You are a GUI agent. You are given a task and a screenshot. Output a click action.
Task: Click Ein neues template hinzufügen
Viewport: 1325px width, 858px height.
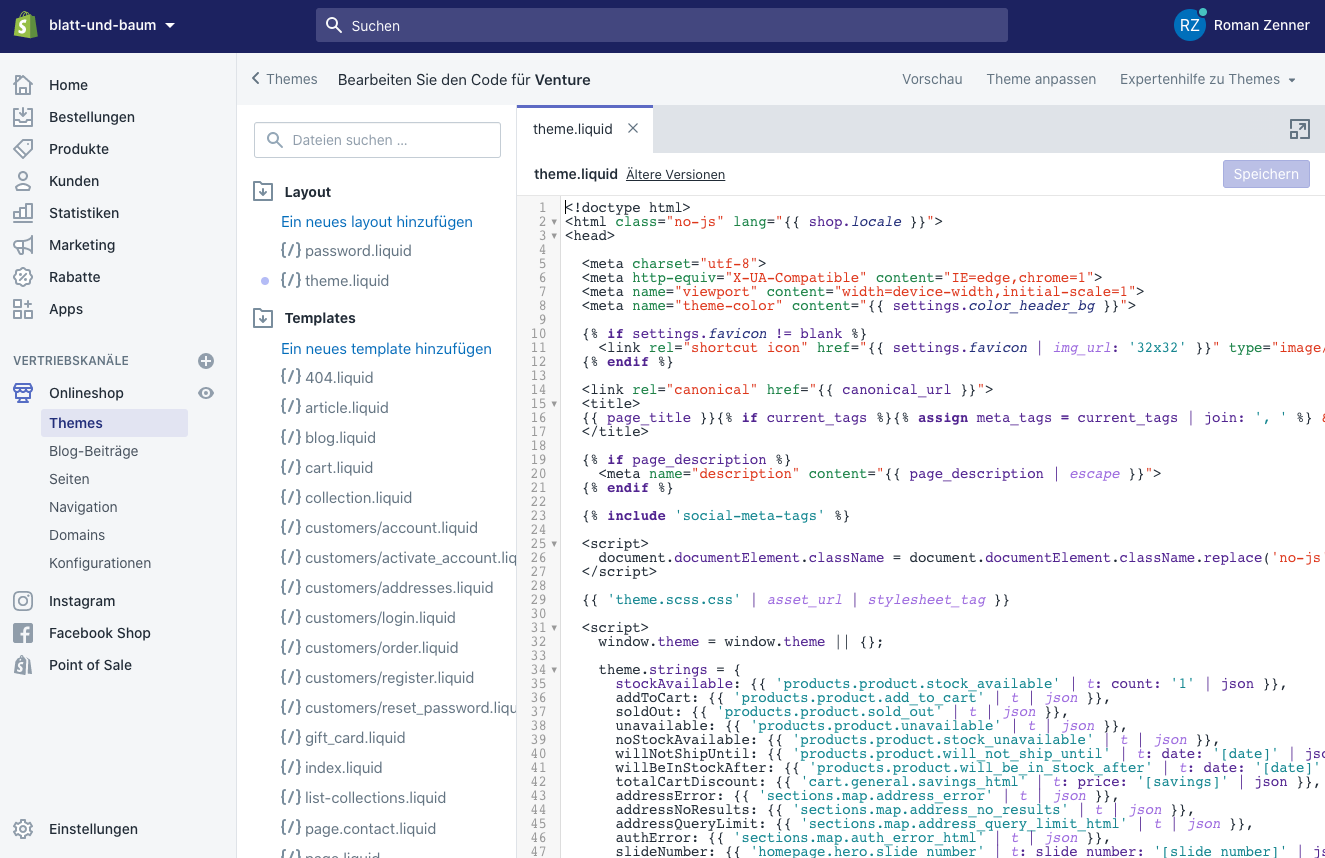pos(386,348)
